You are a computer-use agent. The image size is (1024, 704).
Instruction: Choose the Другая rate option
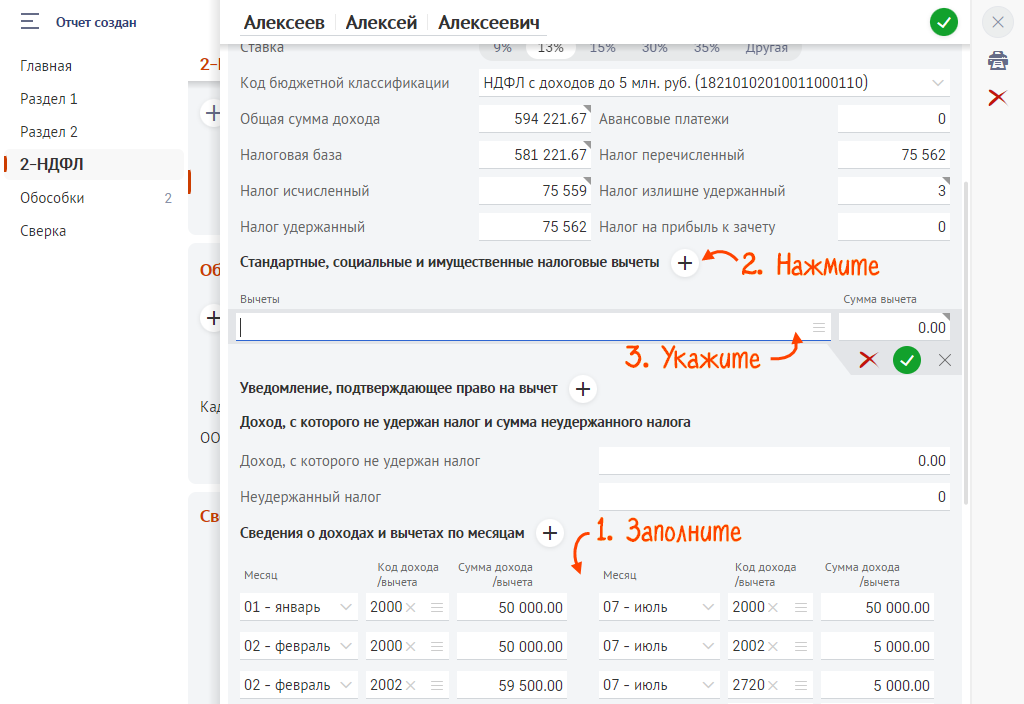(766, 47)
